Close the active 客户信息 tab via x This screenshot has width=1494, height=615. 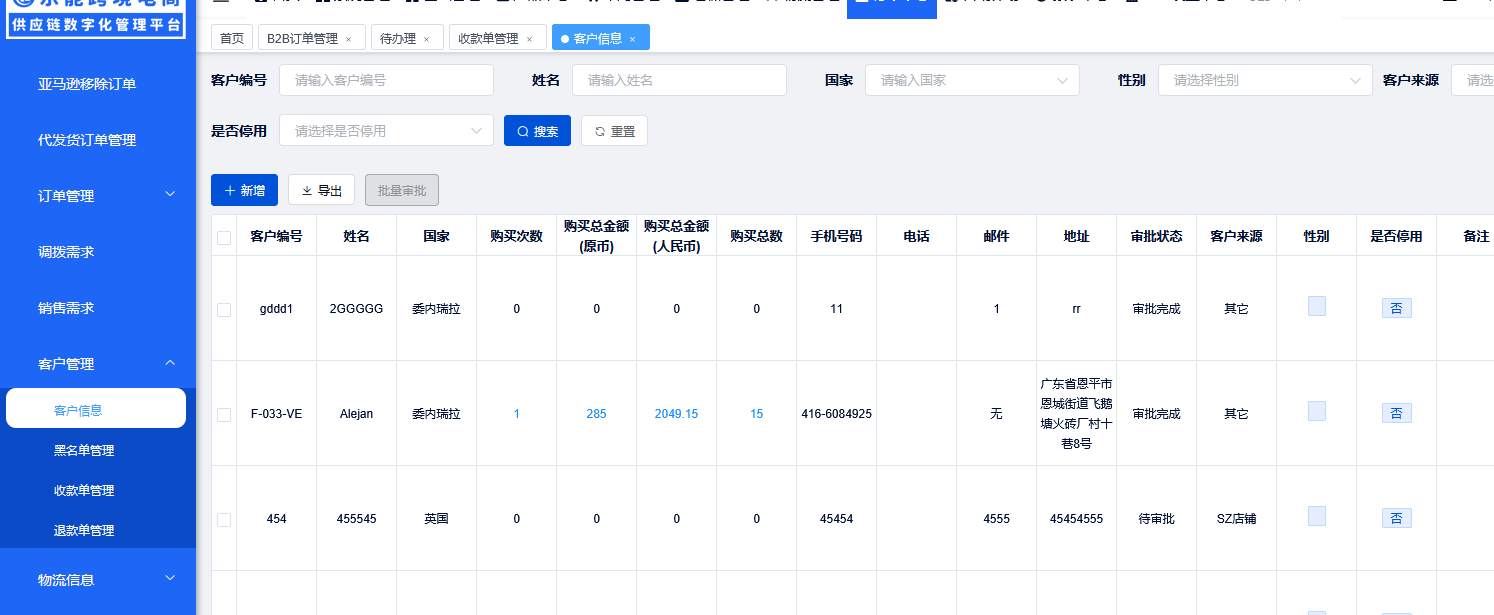632,39
